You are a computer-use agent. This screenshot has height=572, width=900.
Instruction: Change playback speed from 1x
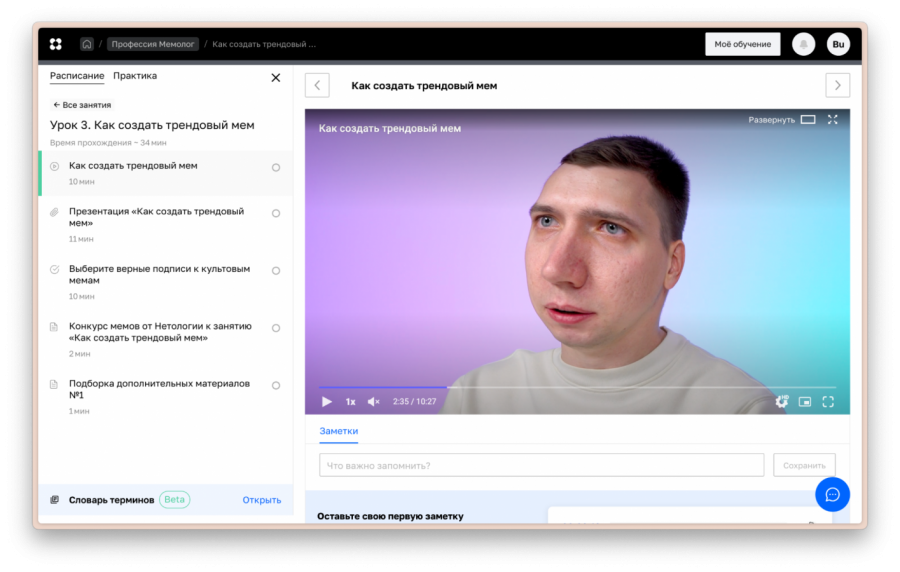tap(351, 401)
